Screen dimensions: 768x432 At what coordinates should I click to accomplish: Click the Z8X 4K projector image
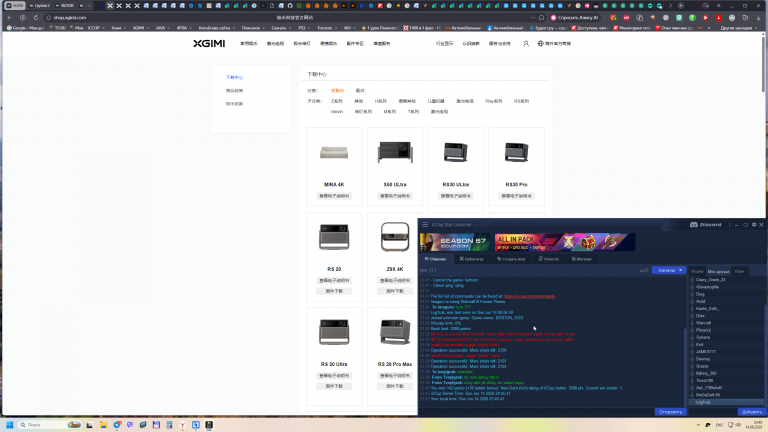(x=395, y=237)
